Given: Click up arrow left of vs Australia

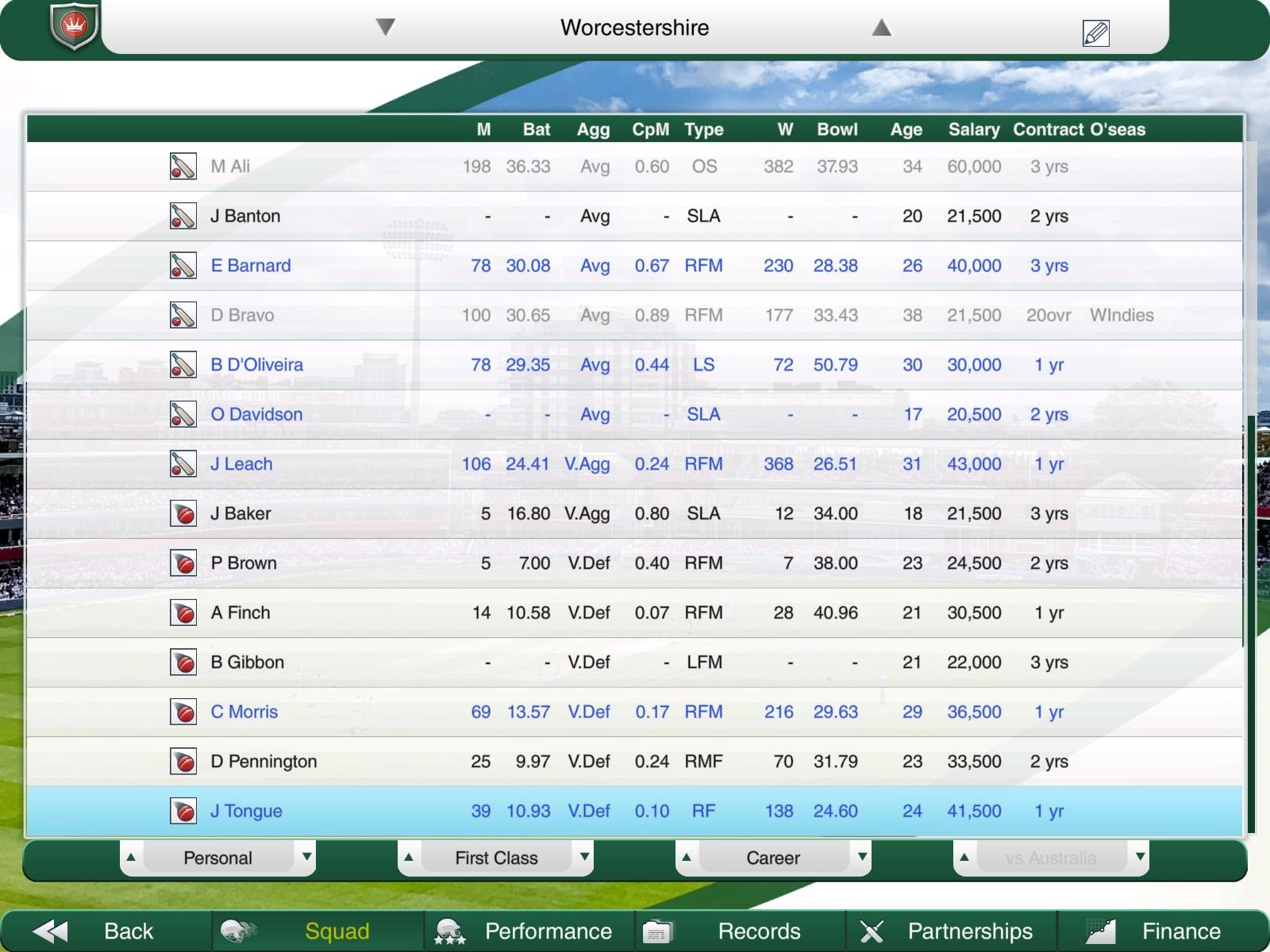Looking at the screenshot, I should pos(964,857).
